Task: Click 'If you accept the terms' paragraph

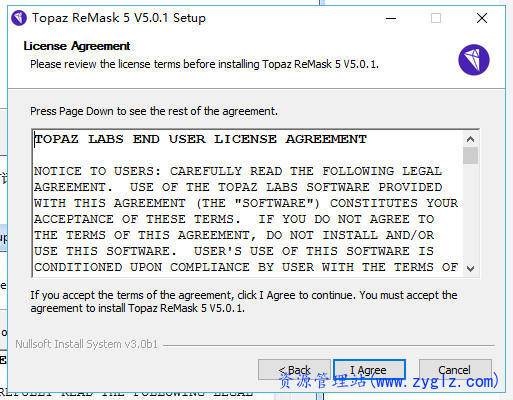Action: [244, 301]
